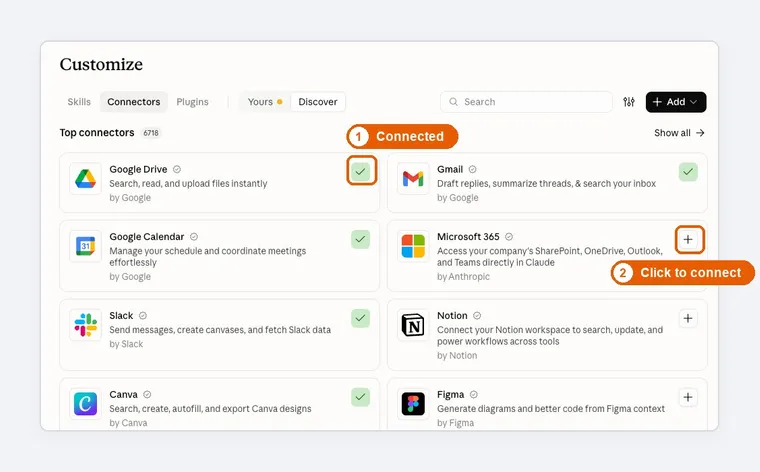Toggle the Slack connected checkmark
This screenshot has width=760, height=472.
click(361, 318)
